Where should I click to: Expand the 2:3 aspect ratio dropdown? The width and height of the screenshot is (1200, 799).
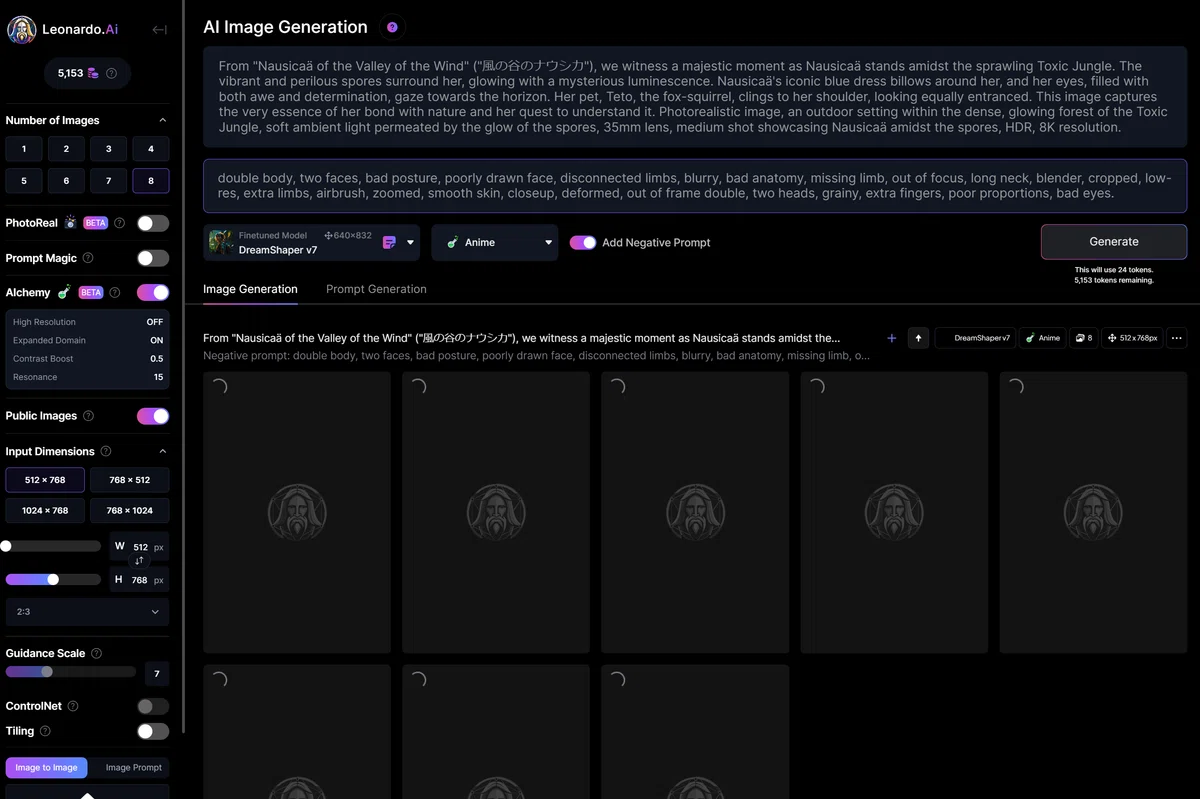[x=88, y=611]
